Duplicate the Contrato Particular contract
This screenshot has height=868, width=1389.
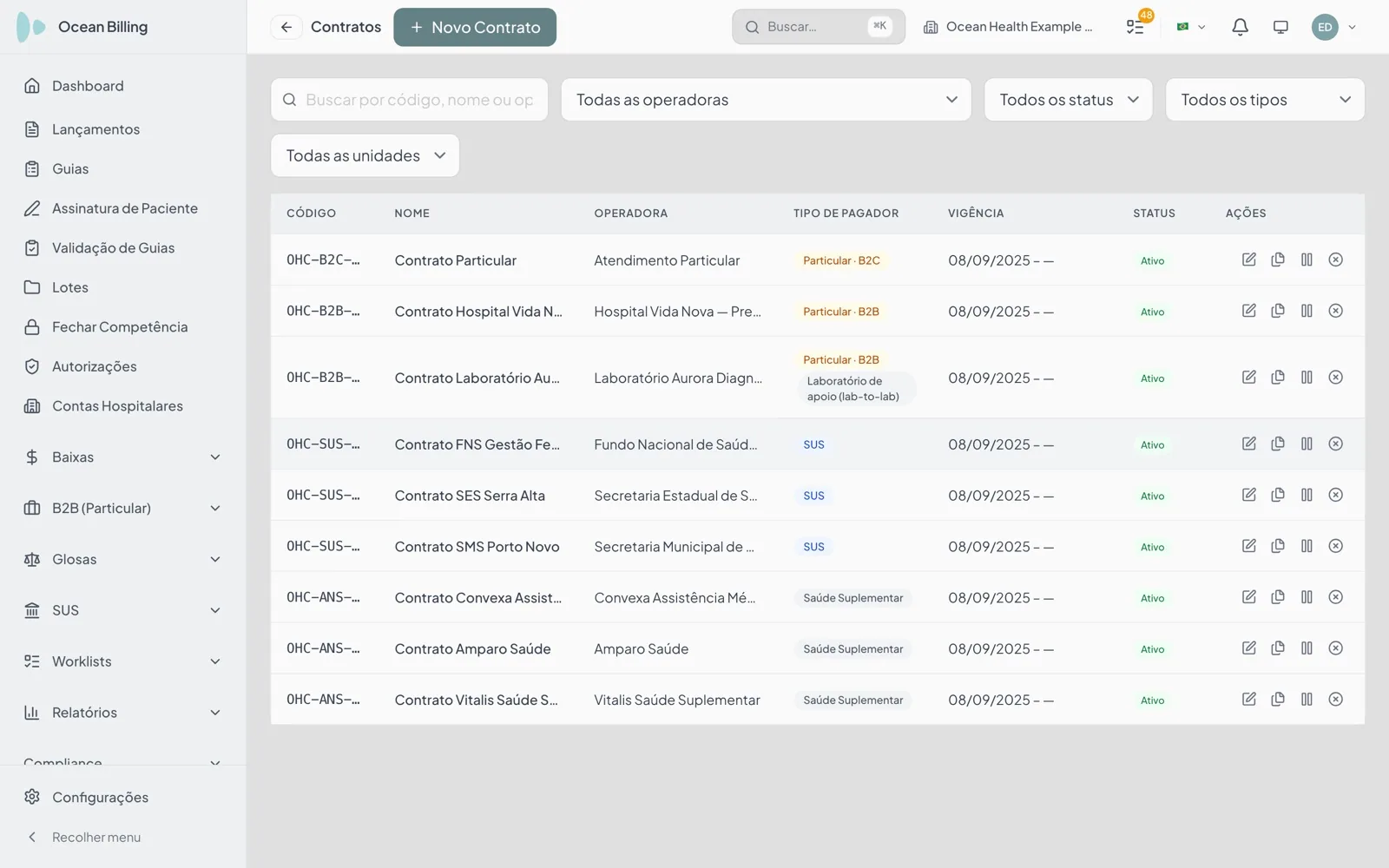coord(1278,260)
